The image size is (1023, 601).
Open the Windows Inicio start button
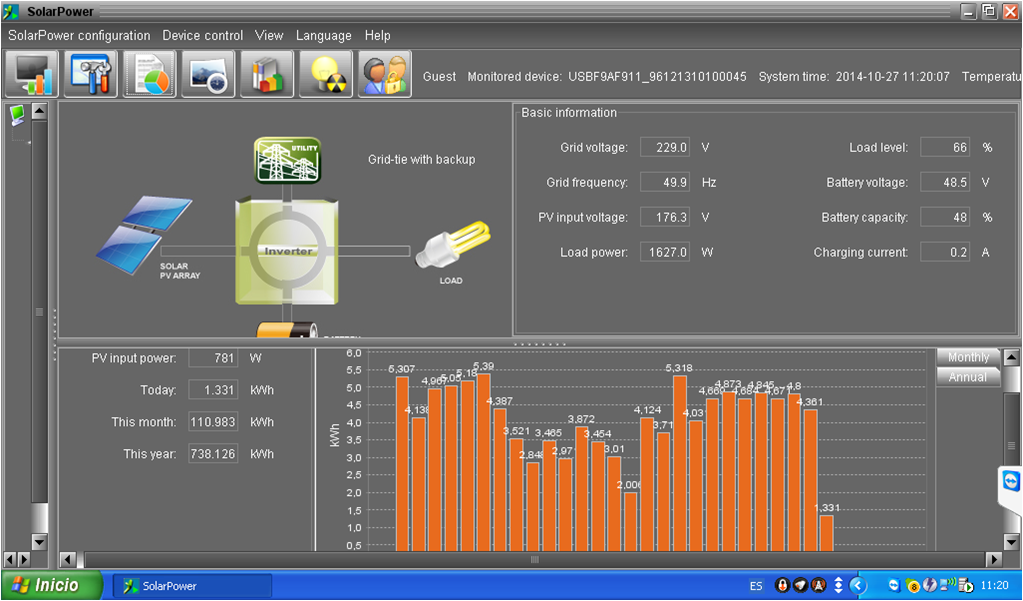[52, 585]
